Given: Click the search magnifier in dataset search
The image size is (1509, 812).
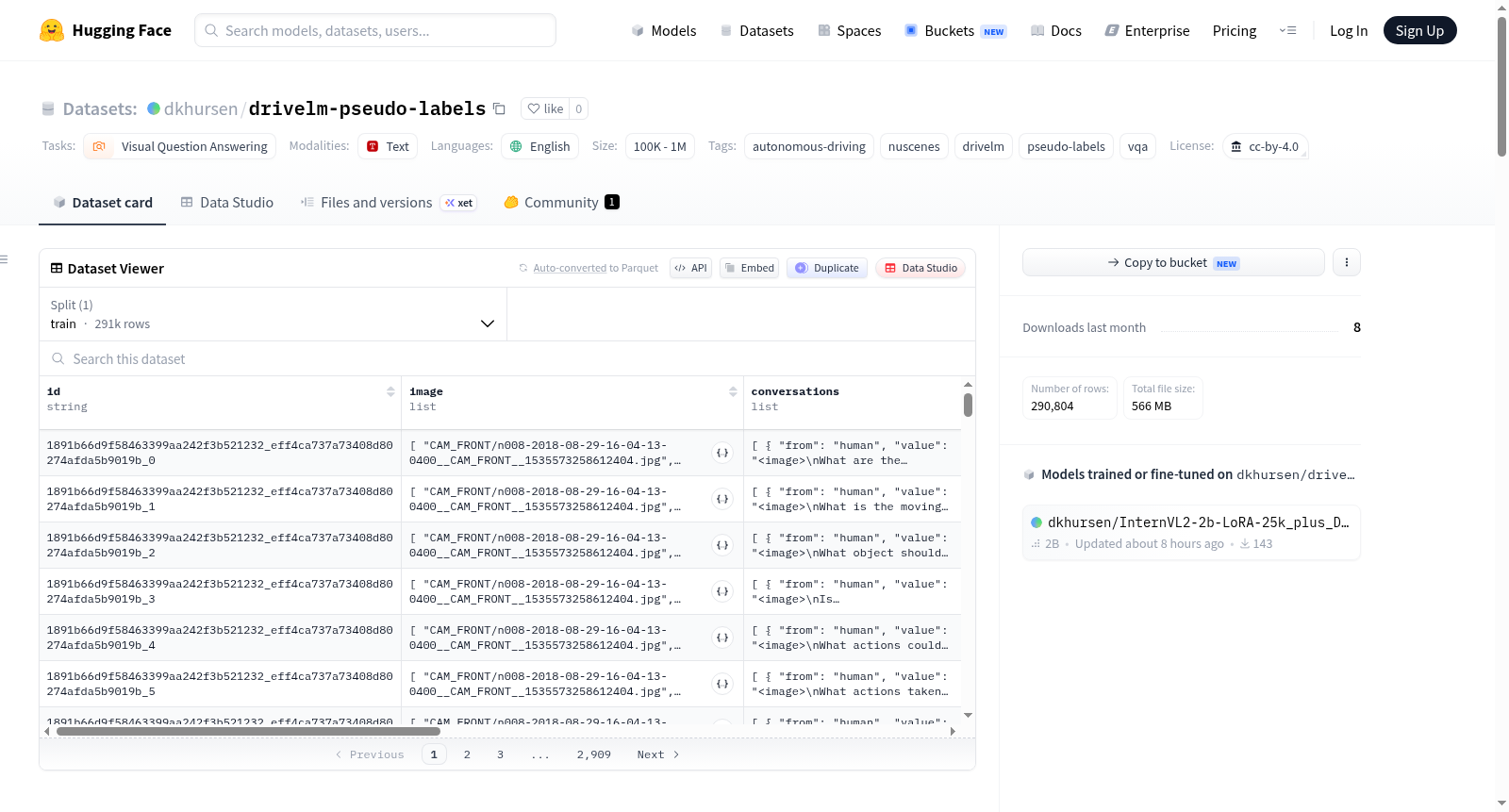Looking at the screenshot, I should [58, 358].
